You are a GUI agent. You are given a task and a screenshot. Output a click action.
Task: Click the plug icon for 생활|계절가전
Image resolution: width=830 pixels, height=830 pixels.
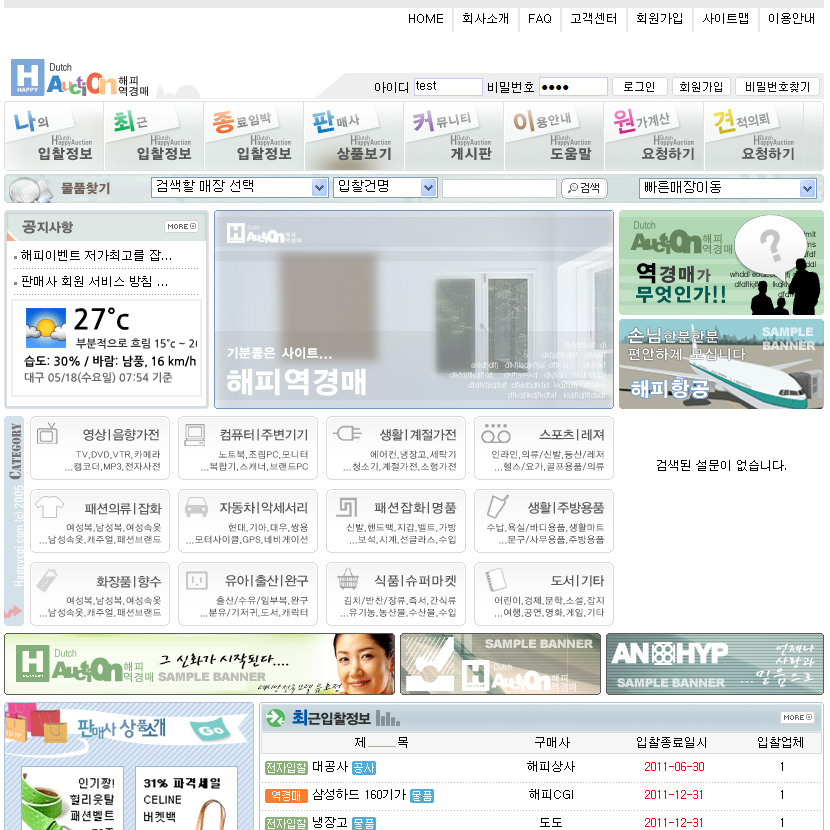tap(347, 434)
